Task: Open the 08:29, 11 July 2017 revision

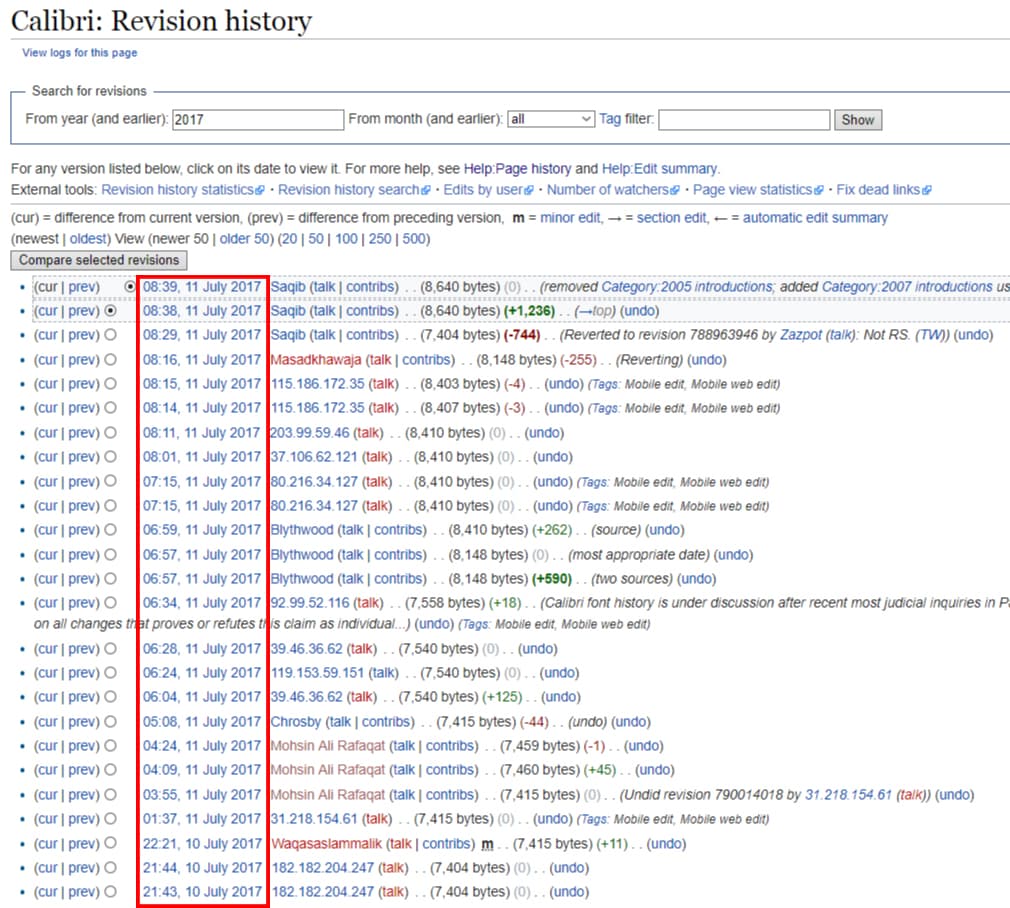Action: pos(202,336)
